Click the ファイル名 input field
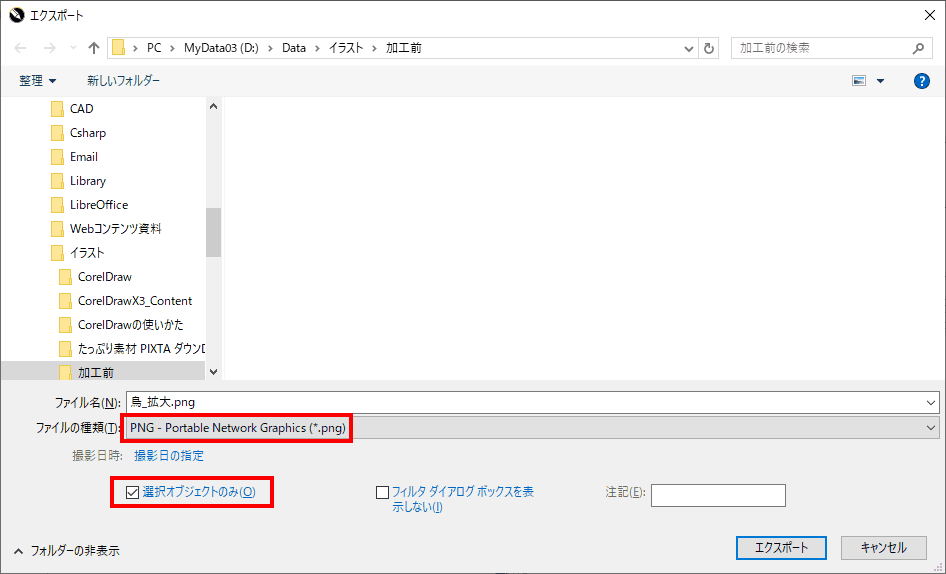 click(532, 403)
